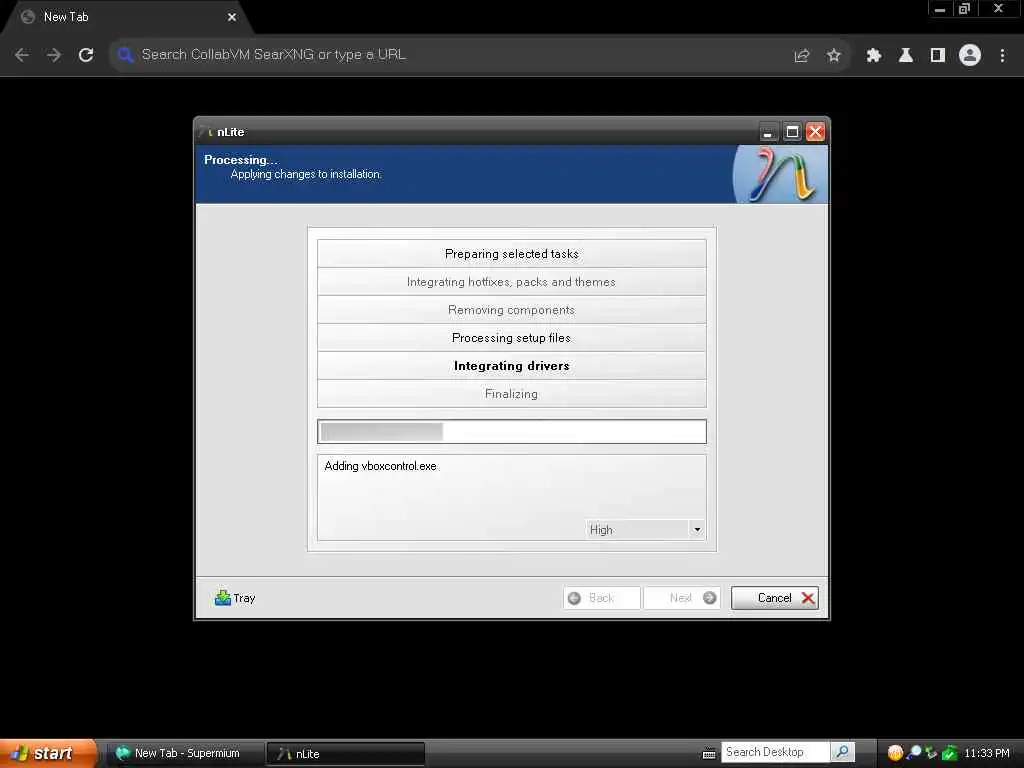Close the nLite window
The image size is (1024, 768).
(x=815, y=133)
